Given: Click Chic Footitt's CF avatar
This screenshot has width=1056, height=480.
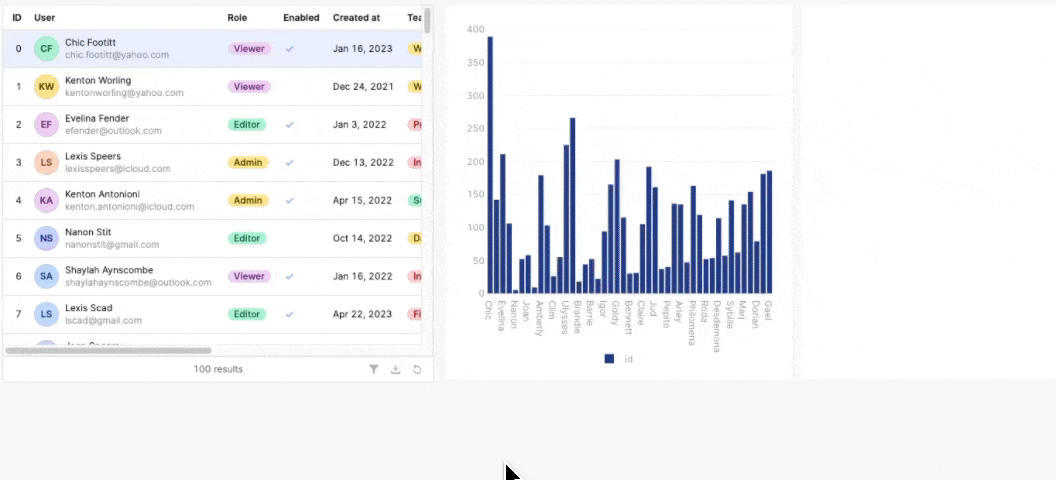Looking at the screenshot, I should pos(46,49).
